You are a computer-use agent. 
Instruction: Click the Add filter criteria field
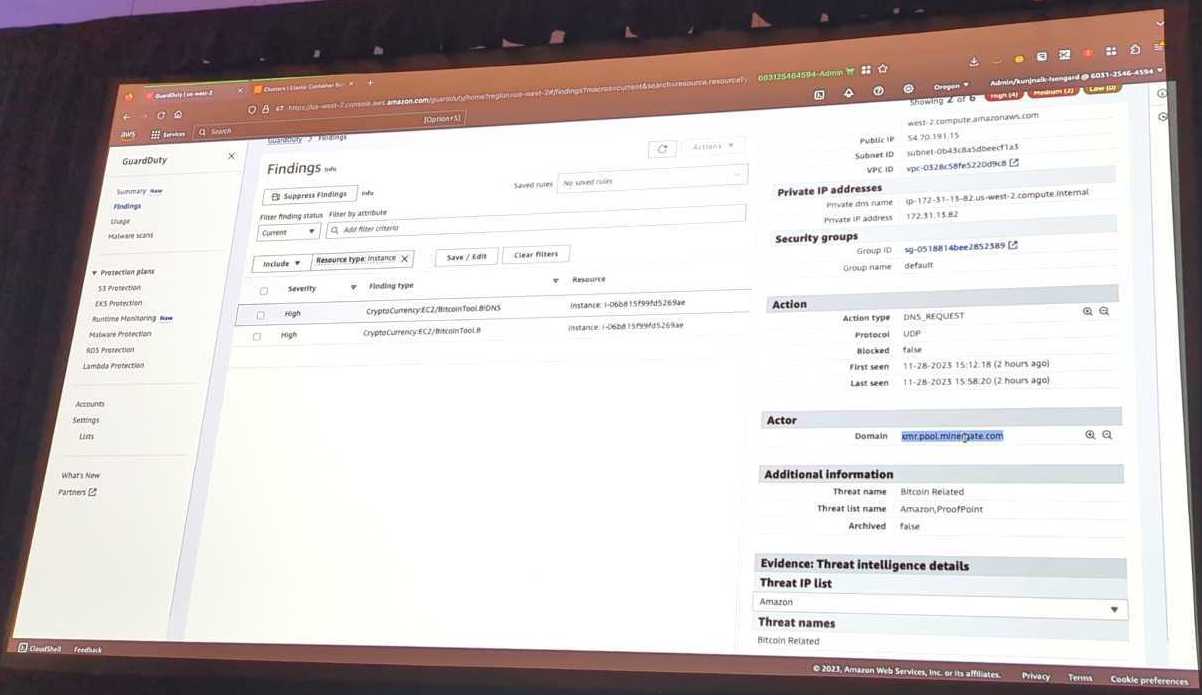click(x=536, y=222)
